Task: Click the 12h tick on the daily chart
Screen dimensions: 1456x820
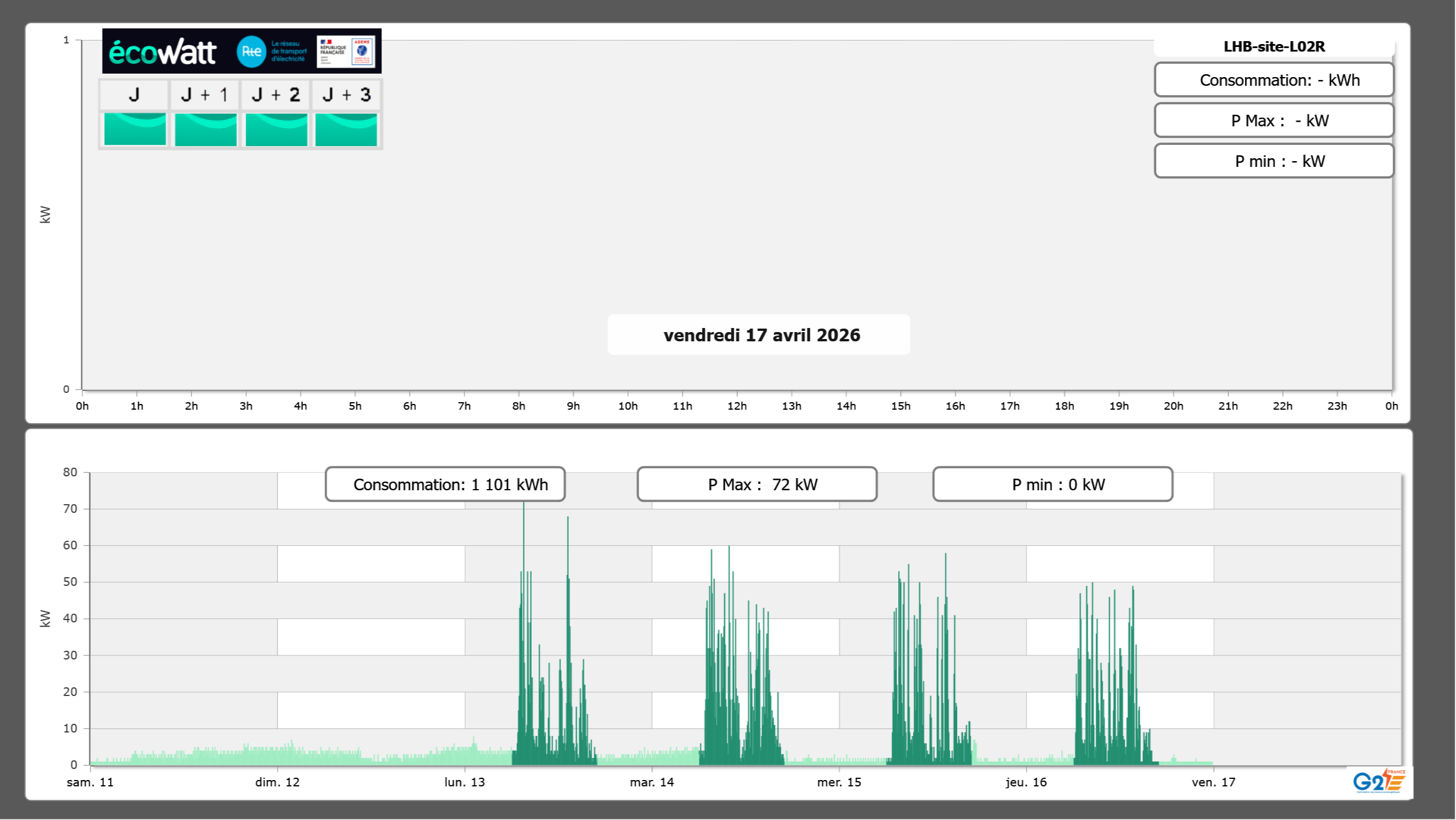Action: pyautogui.click(x=737, y=406)
